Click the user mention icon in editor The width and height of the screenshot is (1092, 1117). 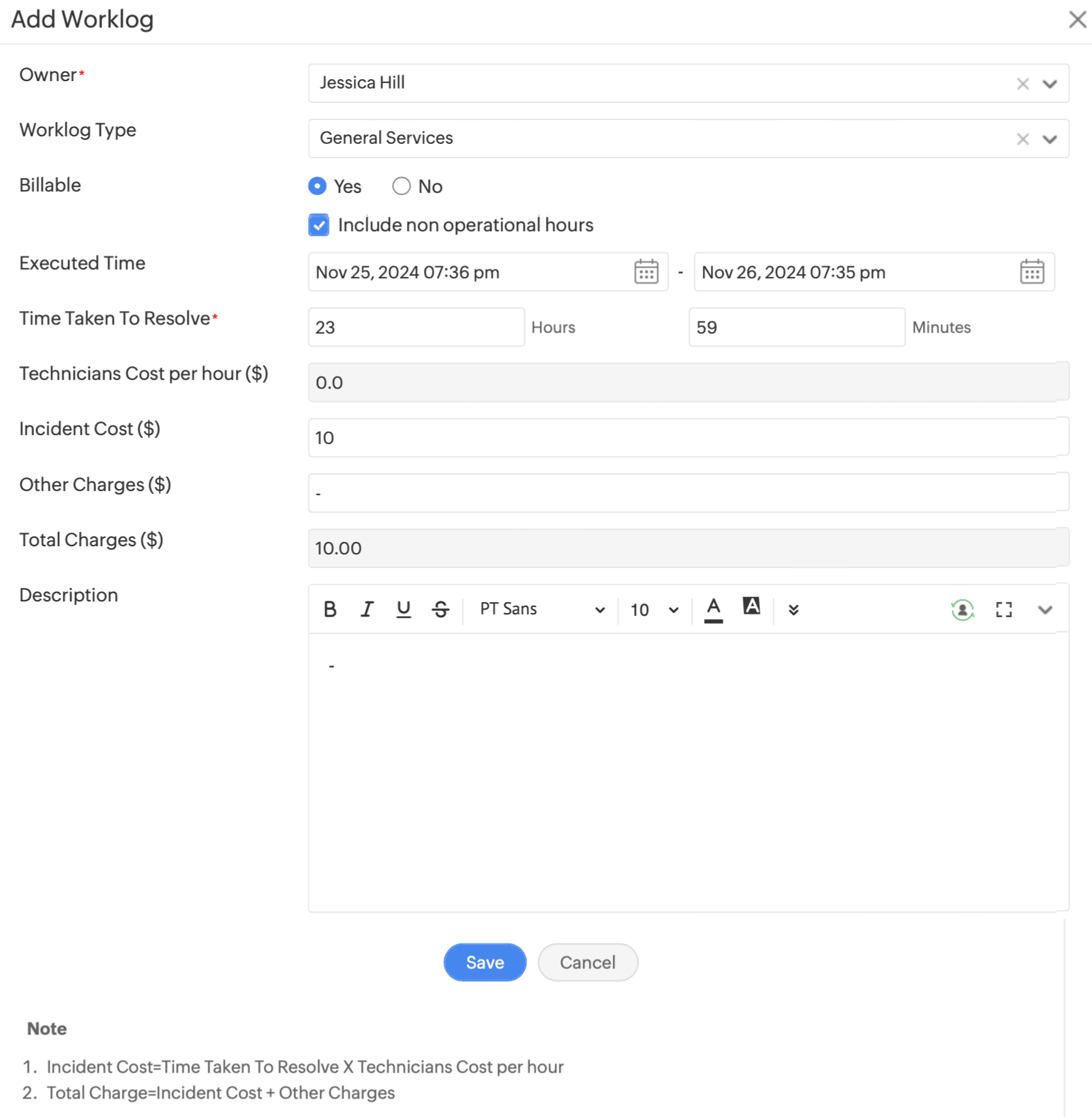coord(962,610)
